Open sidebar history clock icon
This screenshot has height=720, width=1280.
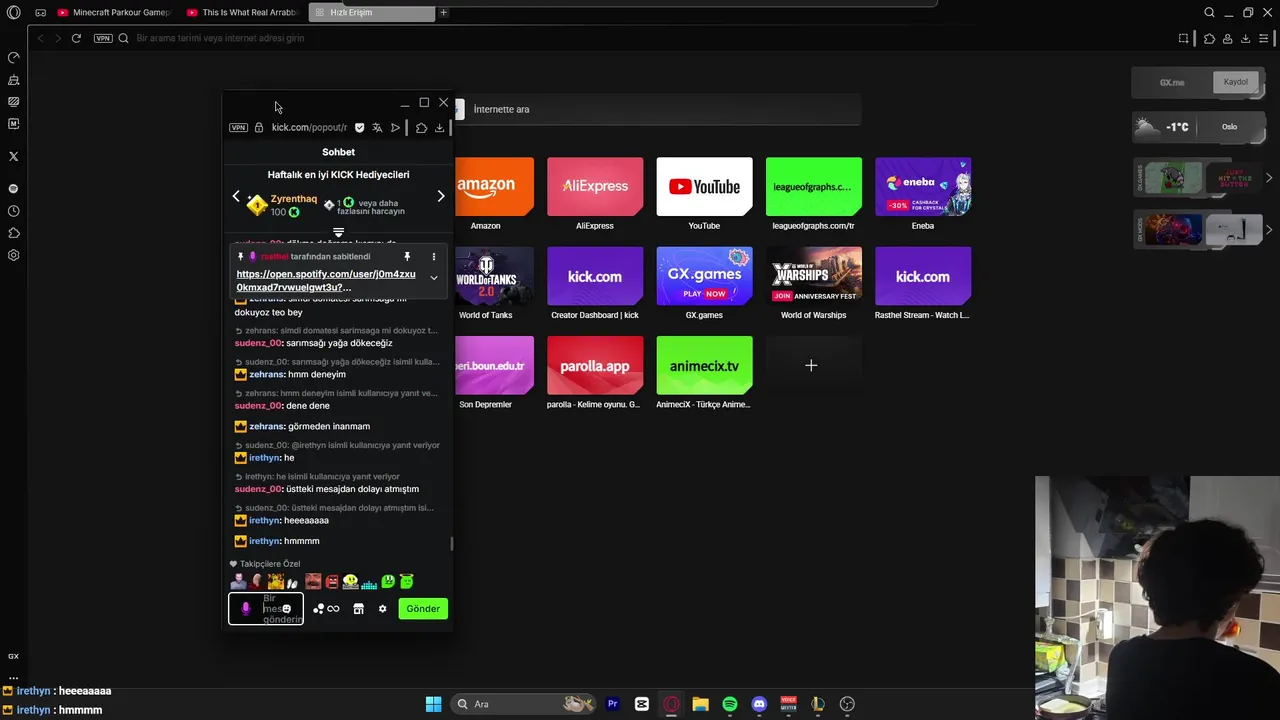[13, 211]
